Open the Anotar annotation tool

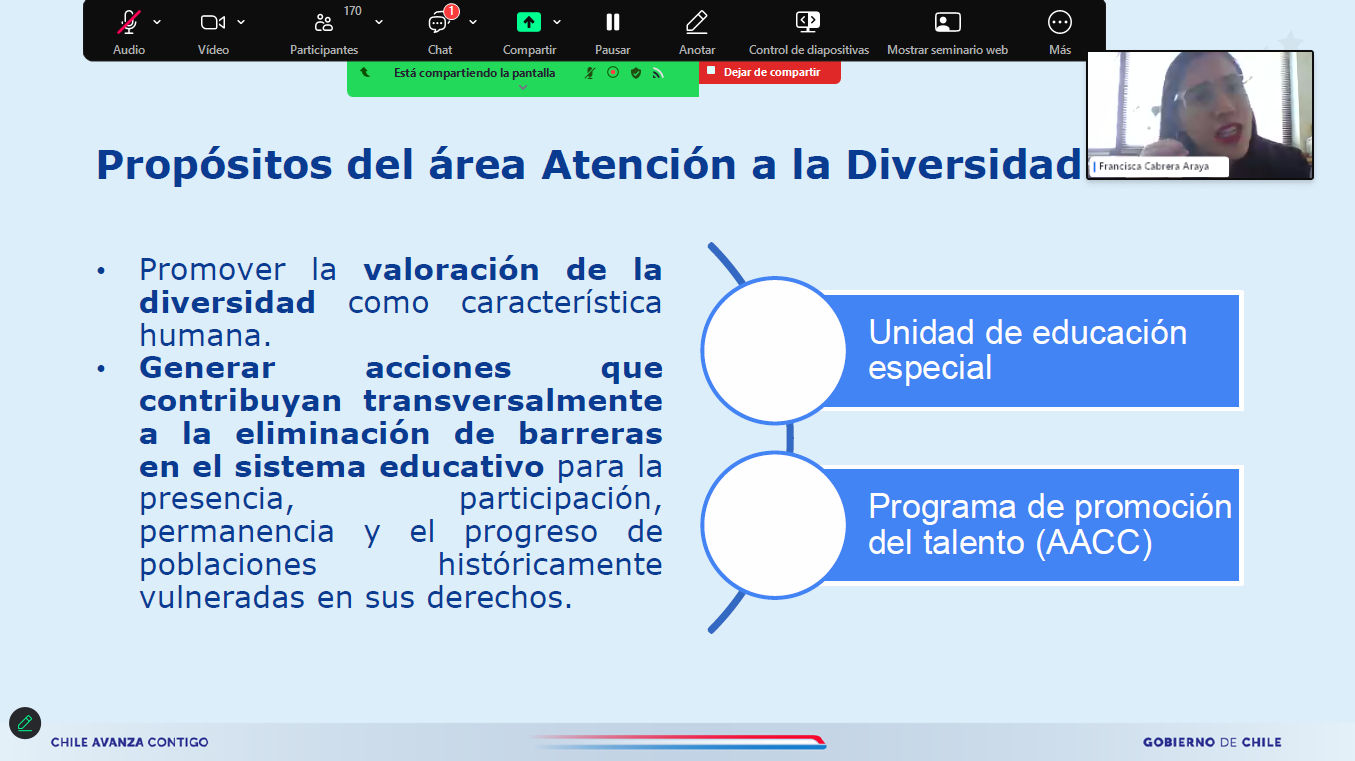[x=696, y=23]
